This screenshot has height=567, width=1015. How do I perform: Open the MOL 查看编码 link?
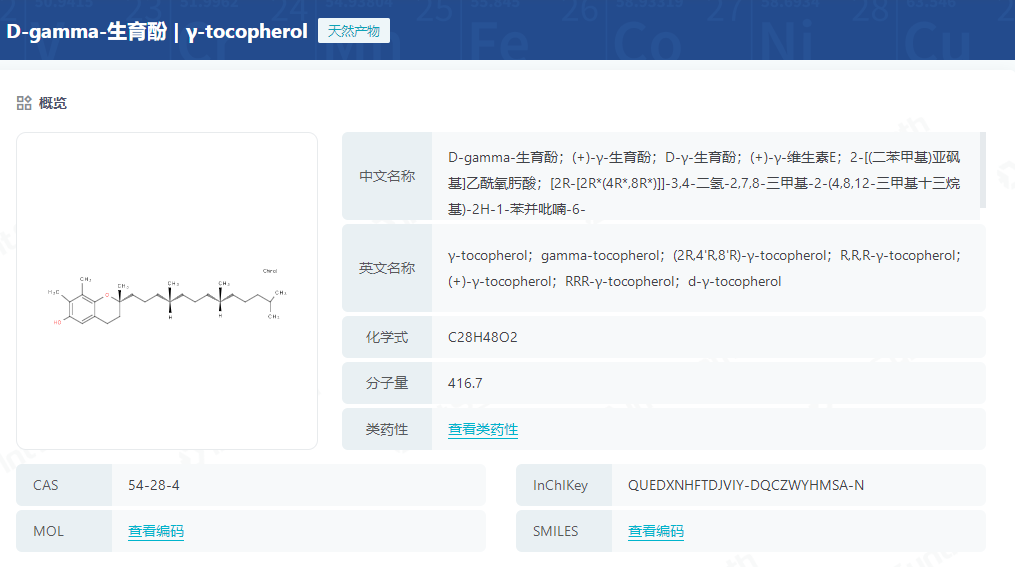[x=156, y=531]
